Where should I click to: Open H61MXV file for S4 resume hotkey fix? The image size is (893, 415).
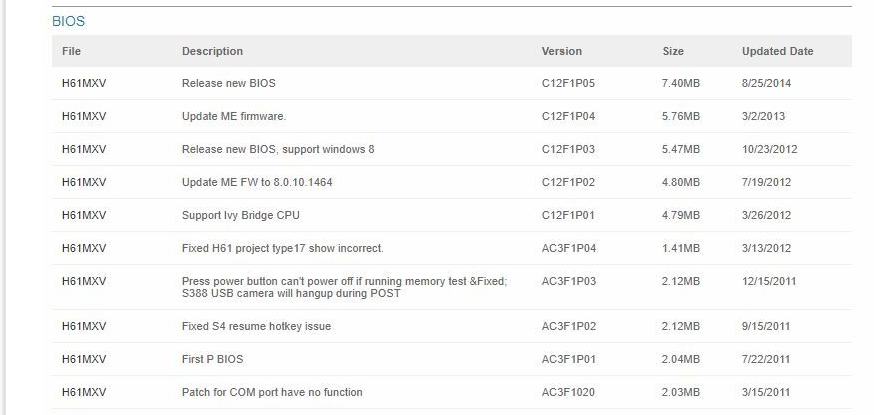click(x=84, y=326)
